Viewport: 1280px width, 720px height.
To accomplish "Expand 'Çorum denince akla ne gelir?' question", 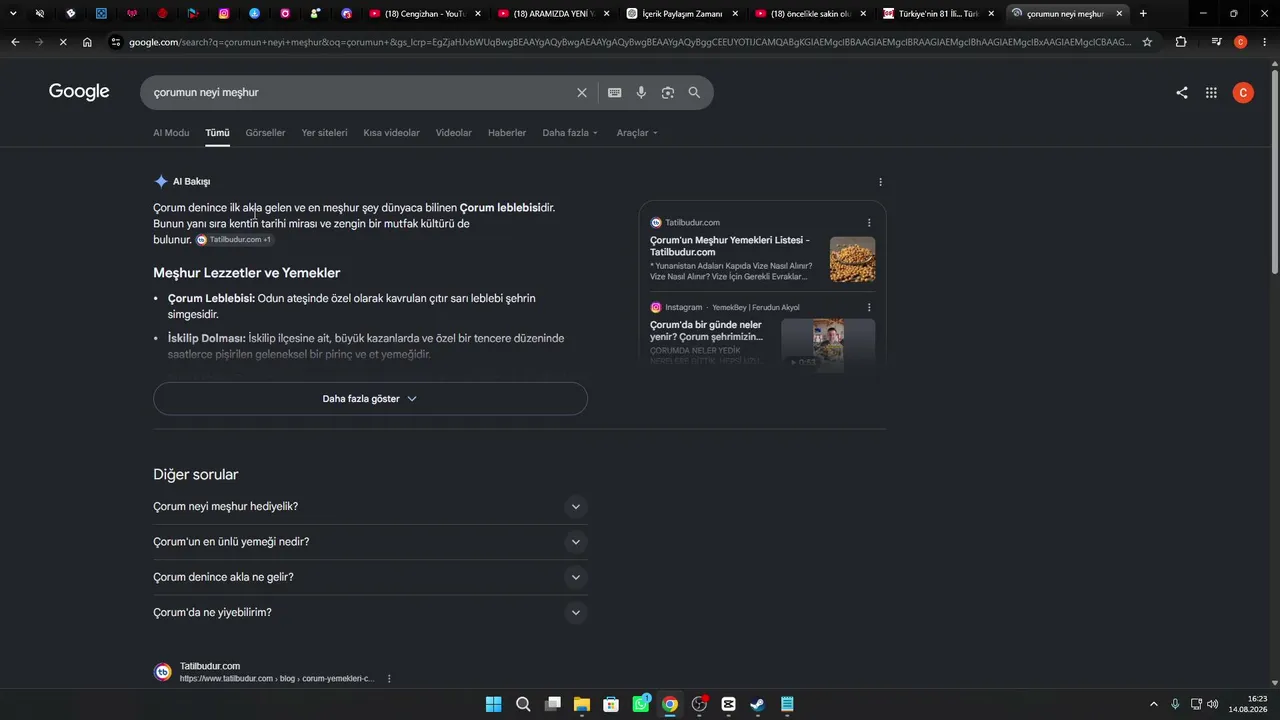I will [370, 577].
